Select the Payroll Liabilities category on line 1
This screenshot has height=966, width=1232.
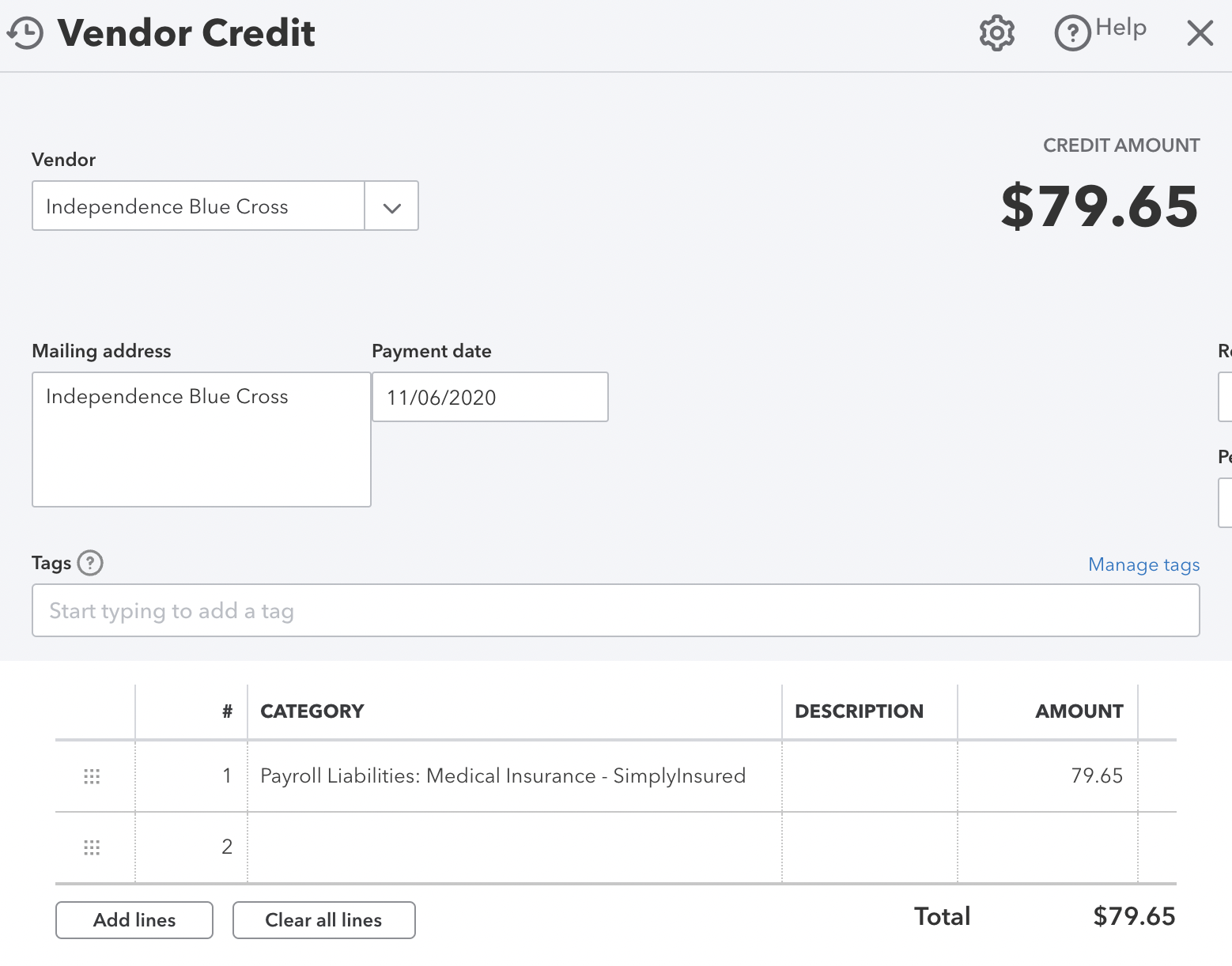tap(503, 776)
